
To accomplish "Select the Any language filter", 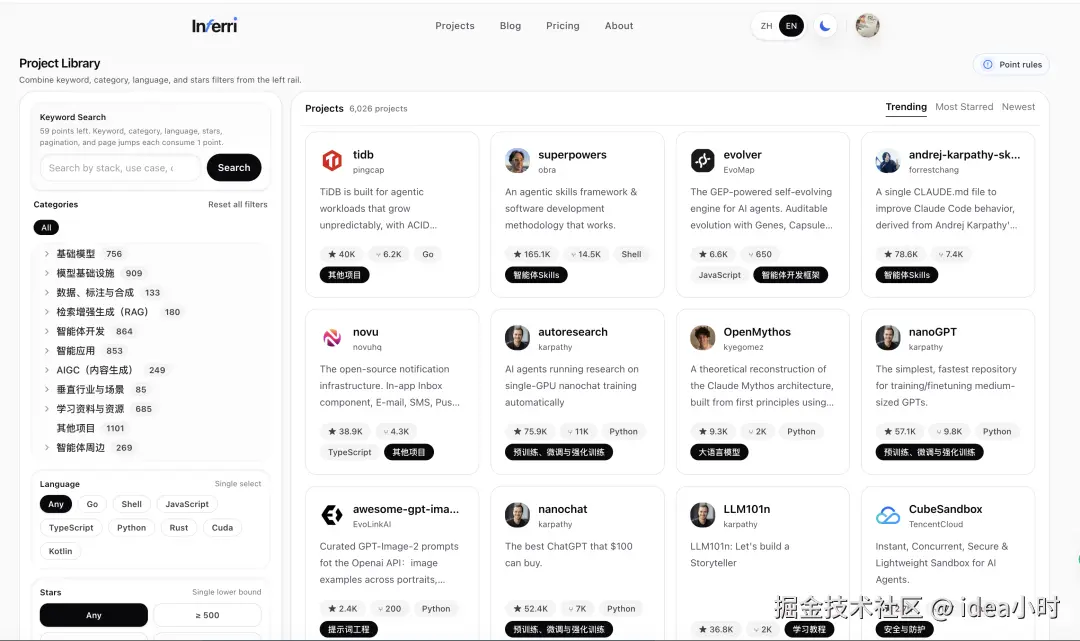I will click(x=56, y=504).
